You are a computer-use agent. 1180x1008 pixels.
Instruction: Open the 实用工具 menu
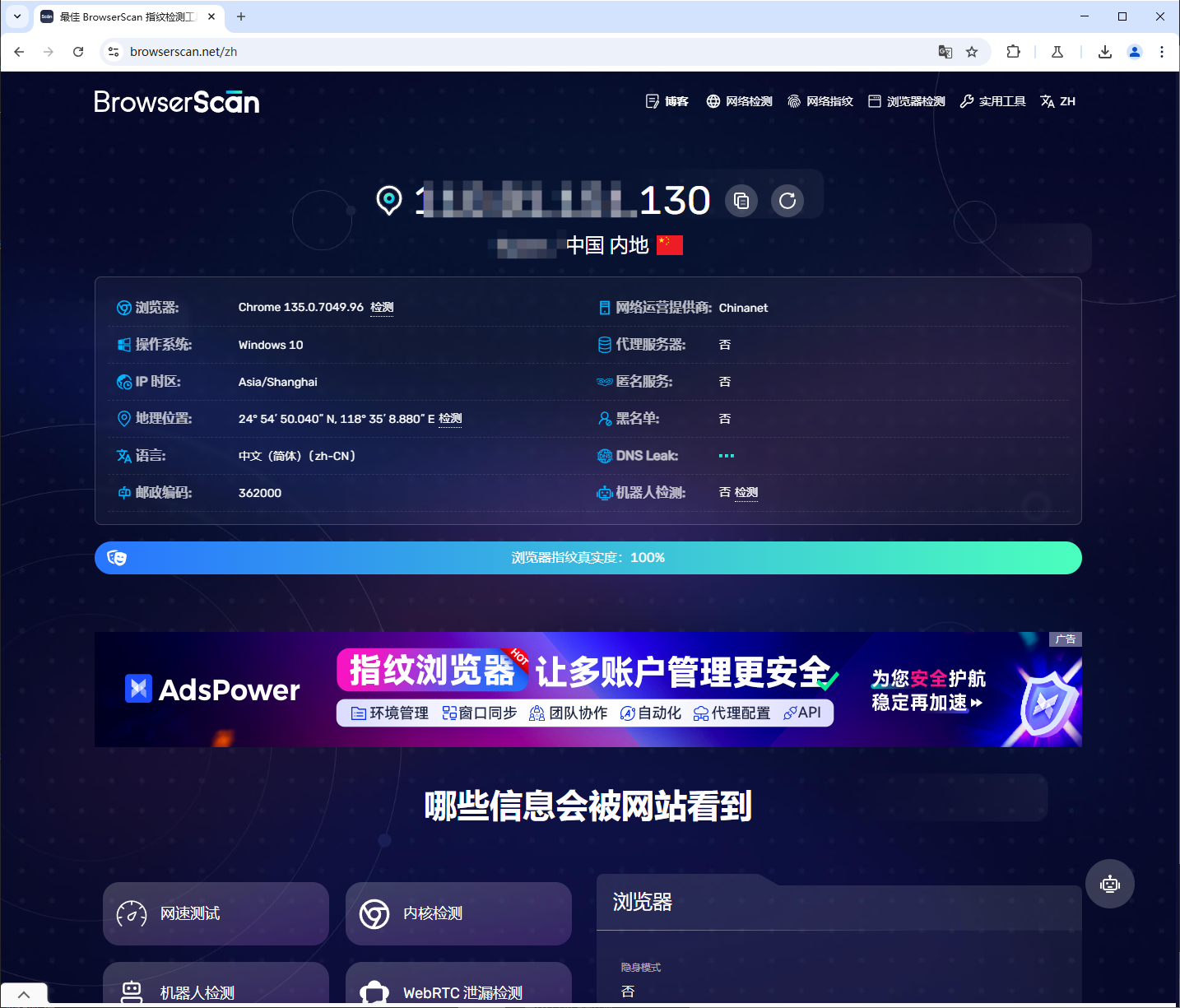(x=993, y=101)
